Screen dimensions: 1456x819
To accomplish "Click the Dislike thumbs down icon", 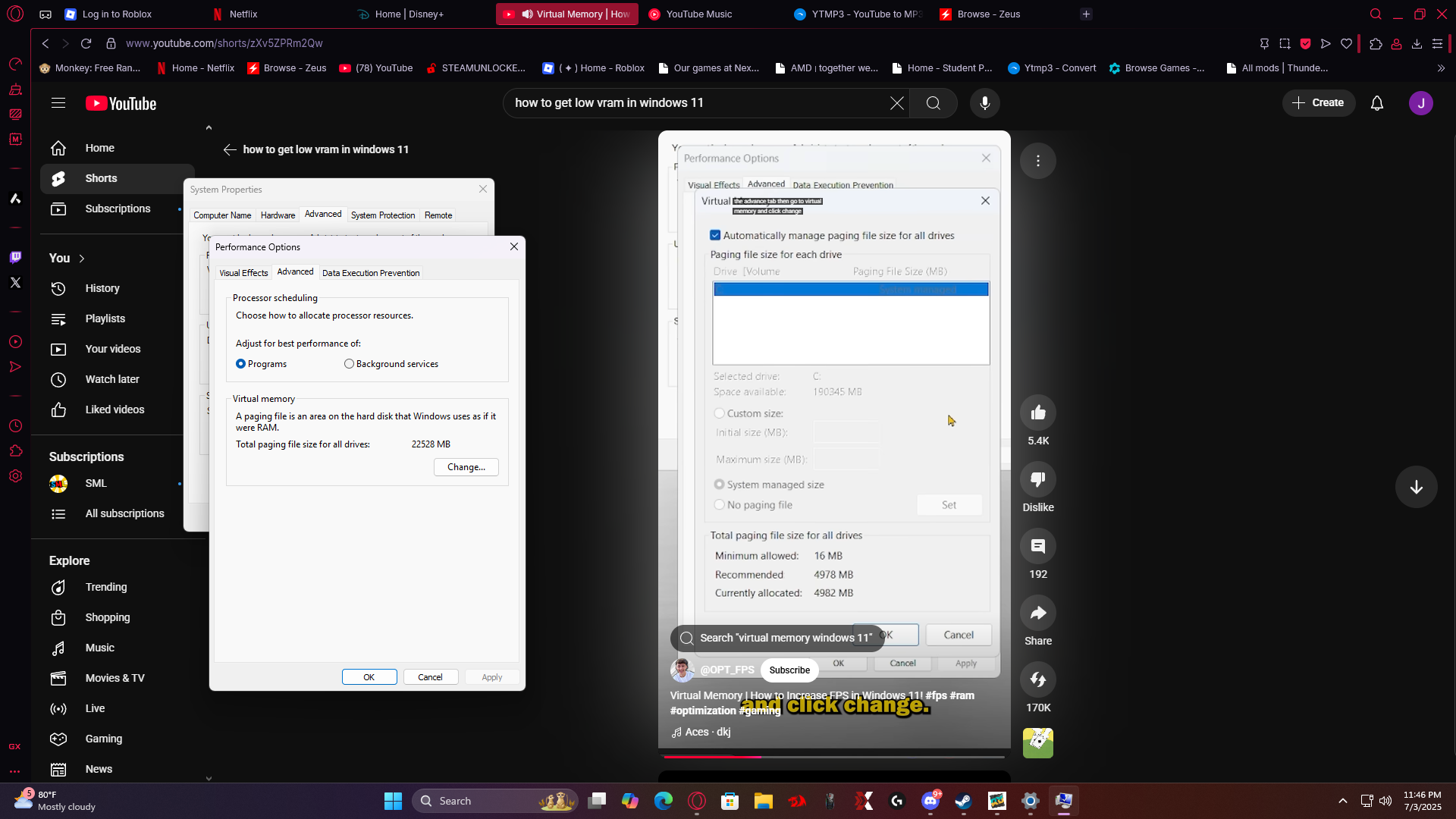I will pos(1037,479).
